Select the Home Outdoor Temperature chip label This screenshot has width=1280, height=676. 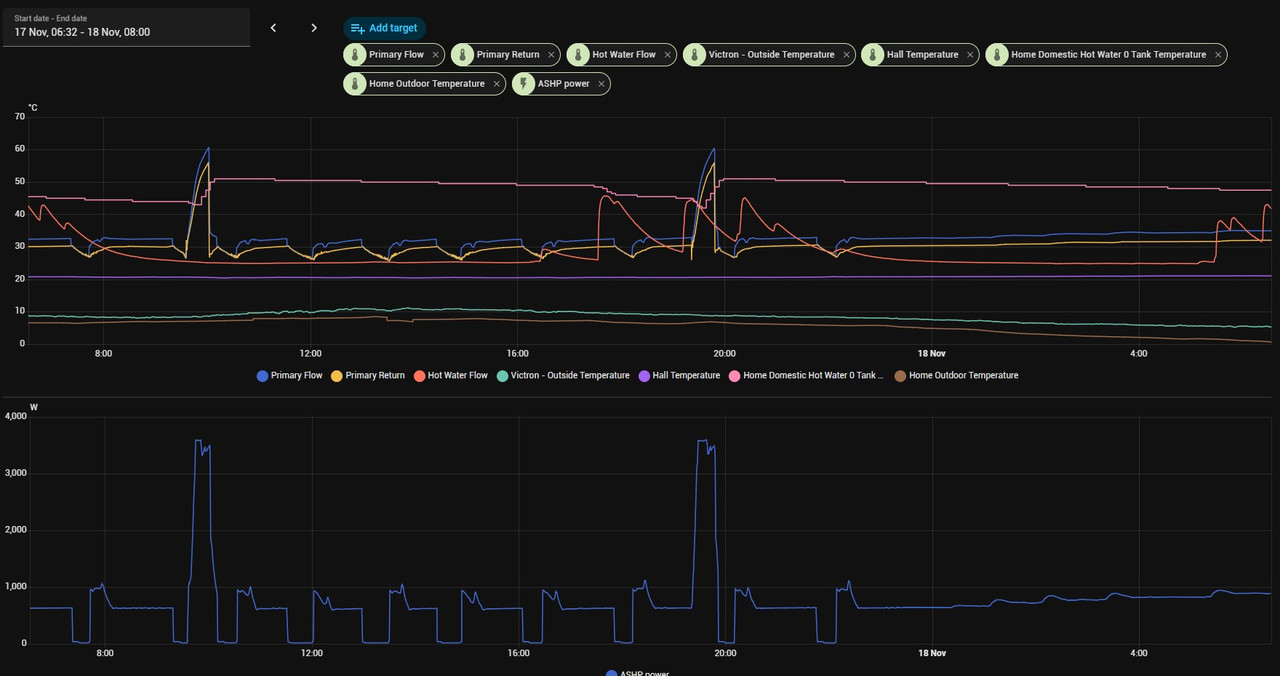point(427,84)
